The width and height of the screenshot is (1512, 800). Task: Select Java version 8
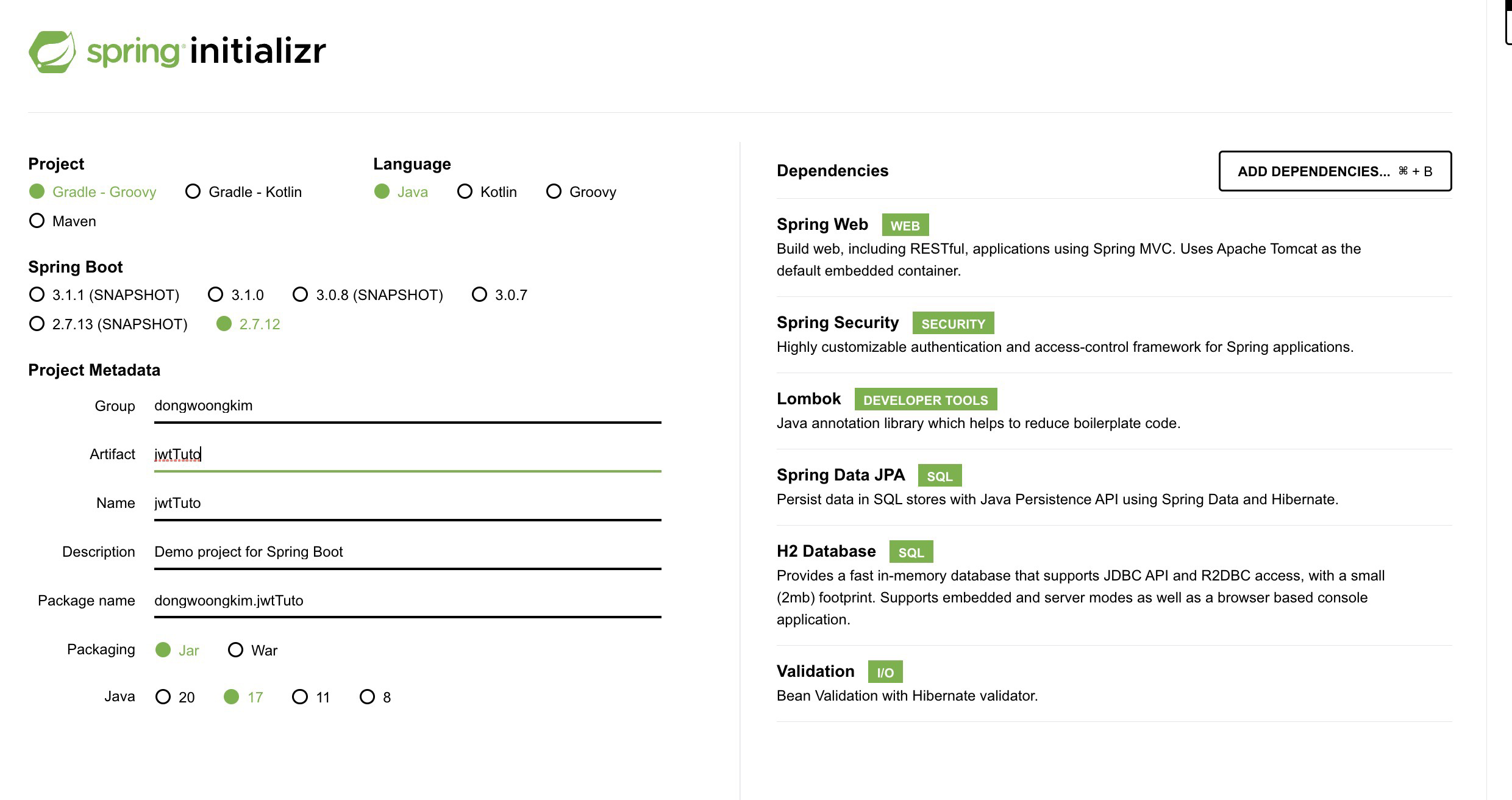tap(375, 697)
